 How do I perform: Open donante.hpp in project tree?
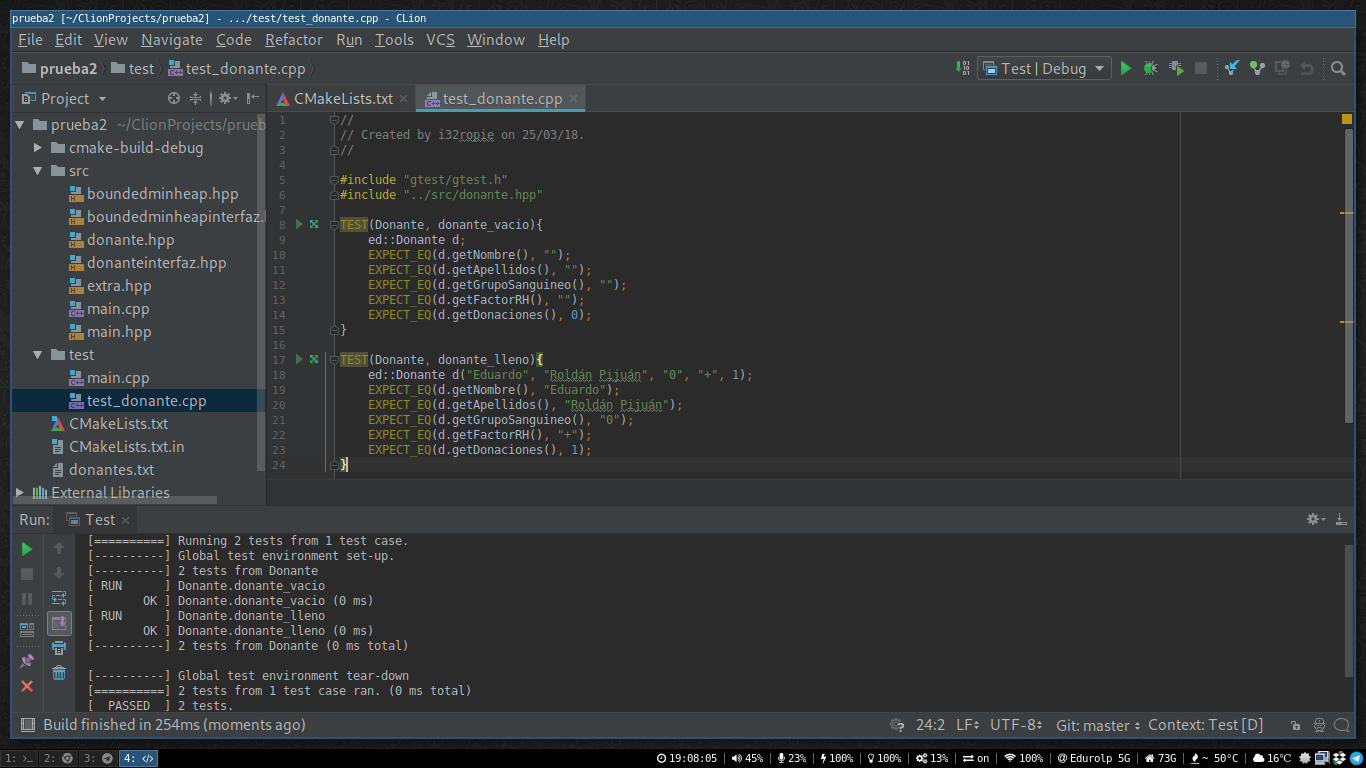pyautogui.click(x=130, y=240)
